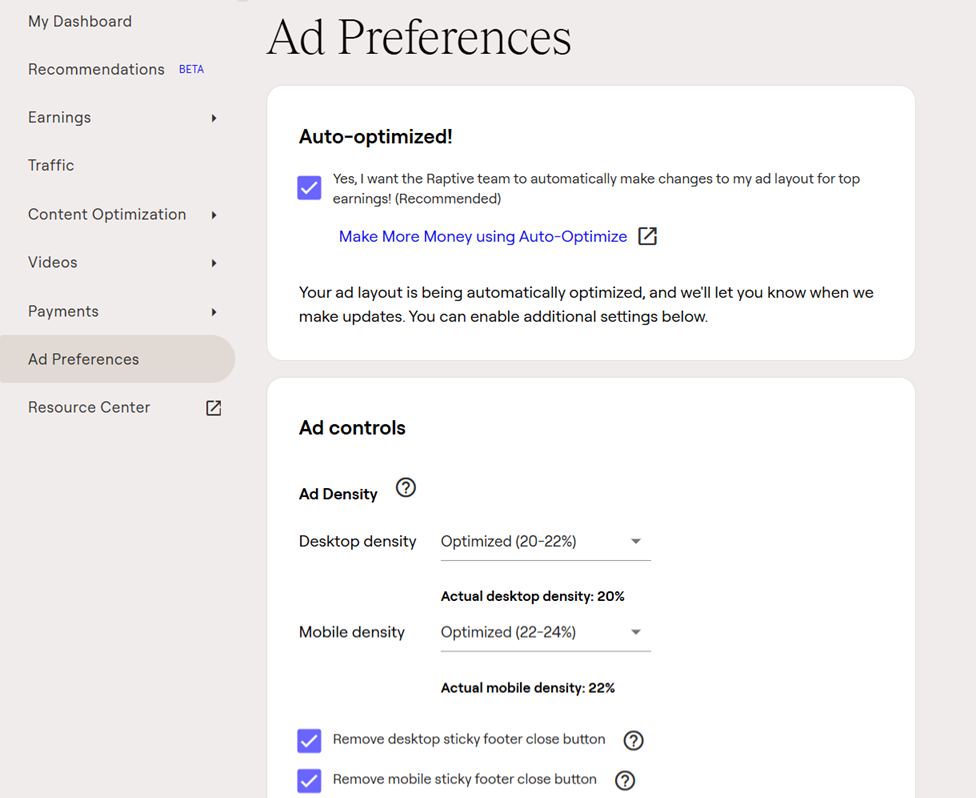Viewport: 976px width, 798px height.
Task: Open the Recommendations page
Action: [x=96, y=69]
